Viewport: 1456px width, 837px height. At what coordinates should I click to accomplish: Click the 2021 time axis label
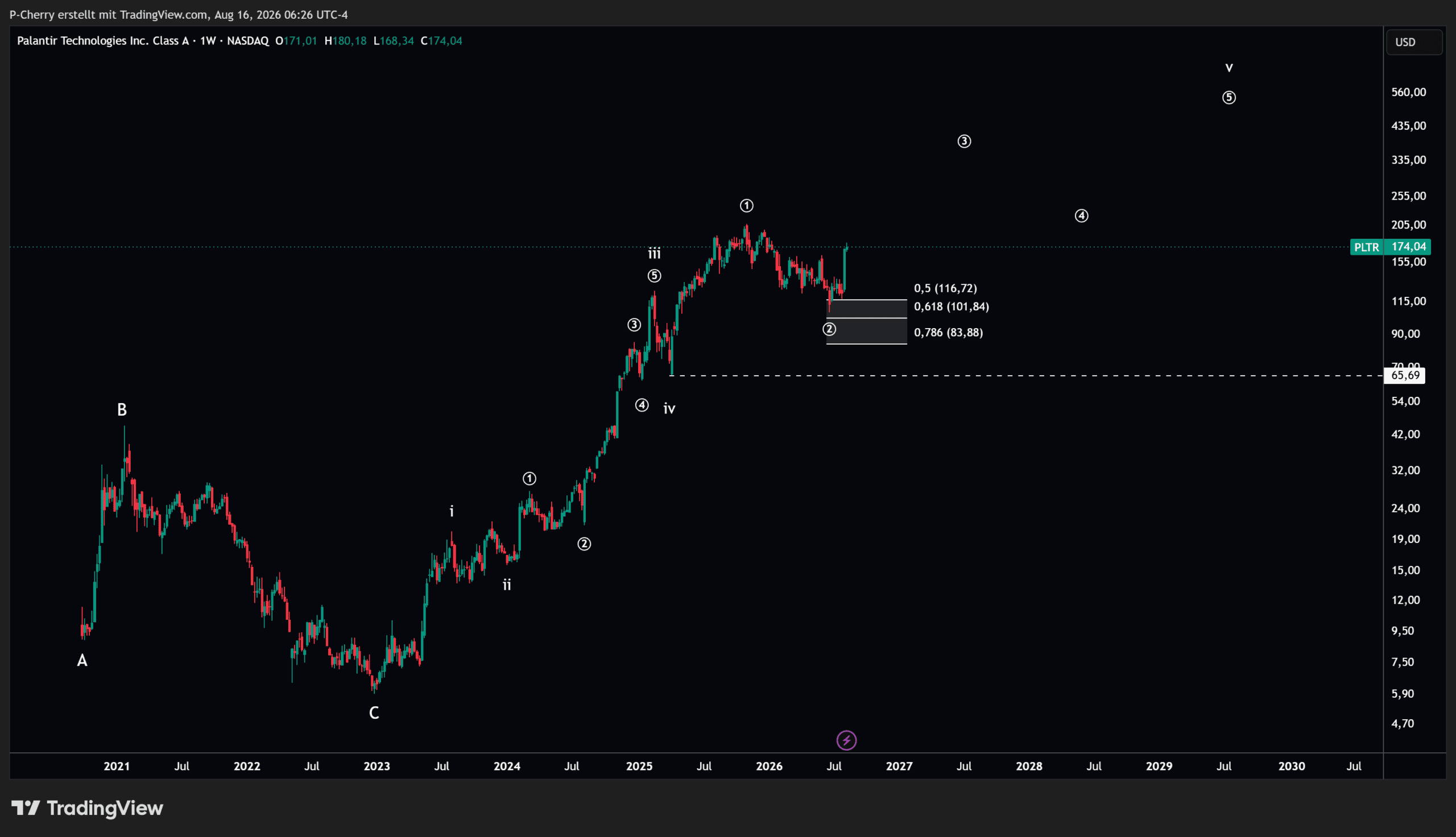click(117, 766)
